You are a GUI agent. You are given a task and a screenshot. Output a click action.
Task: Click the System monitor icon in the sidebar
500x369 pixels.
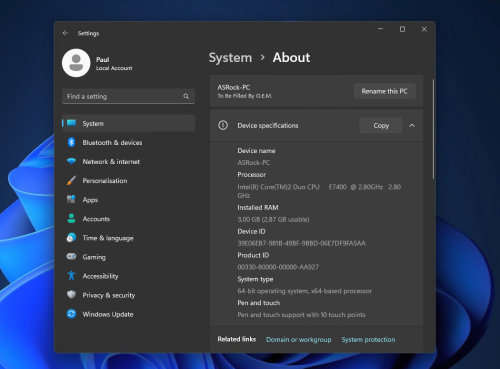pyautogui.click(x=71, y=123)
